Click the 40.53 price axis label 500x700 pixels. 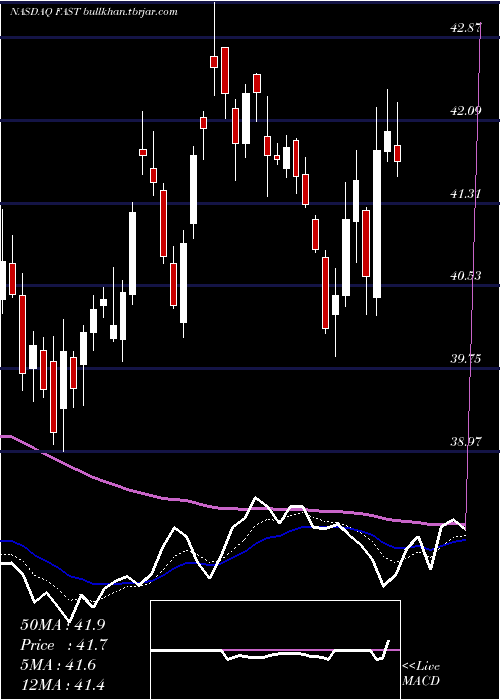coord(466,275)
